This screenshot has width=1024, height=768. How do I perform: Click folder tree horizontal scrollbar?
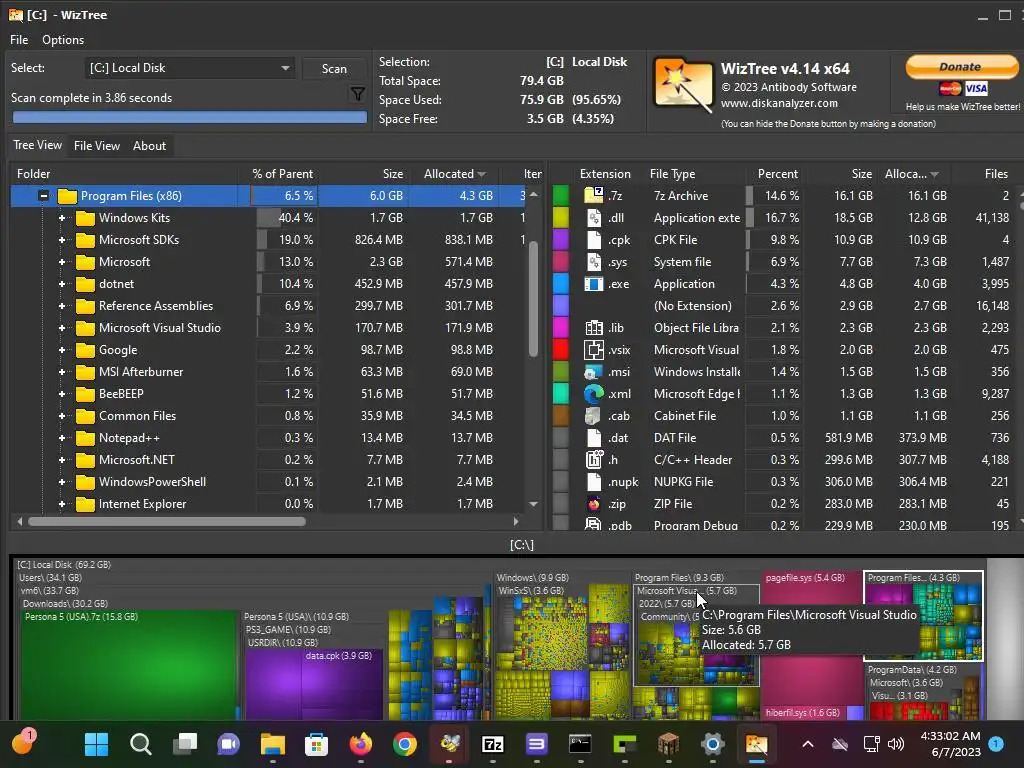(167, 521)
